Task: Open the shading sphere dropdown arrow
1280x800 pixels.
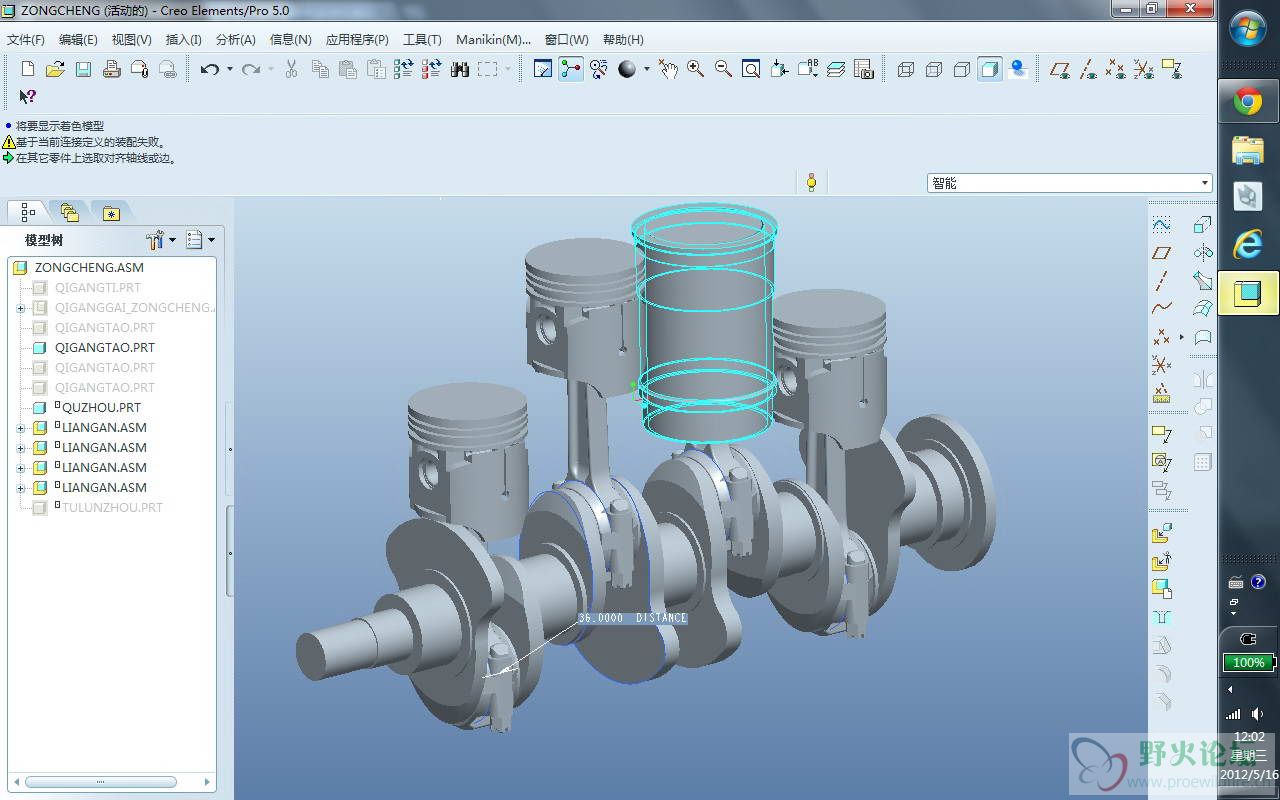Action: point(646,69)
